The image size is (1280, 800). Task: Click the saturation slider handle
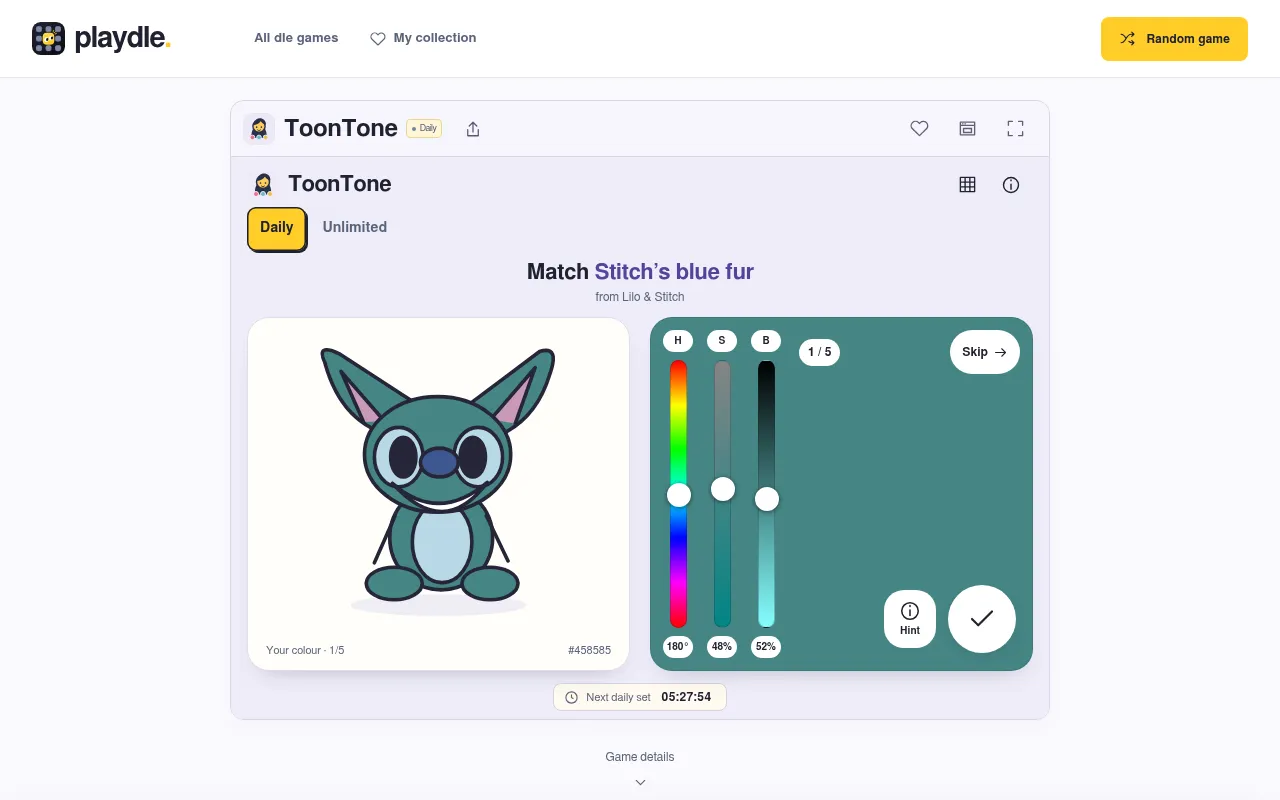(x=723, y=489)
